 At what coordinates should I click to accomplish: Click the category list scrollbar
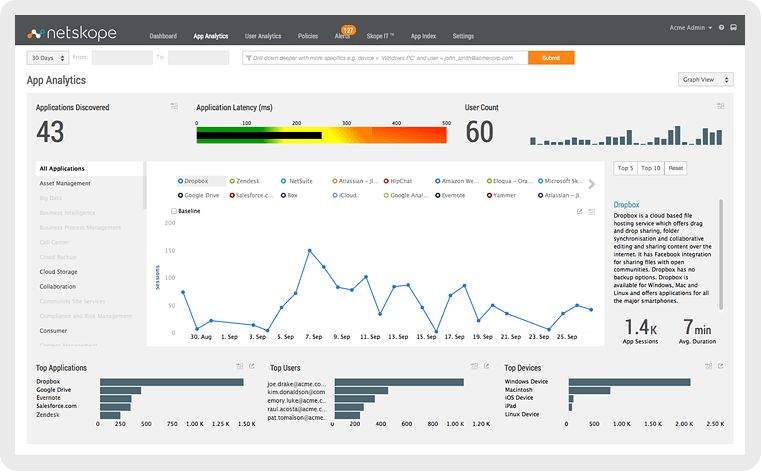(x=145, y=187)
